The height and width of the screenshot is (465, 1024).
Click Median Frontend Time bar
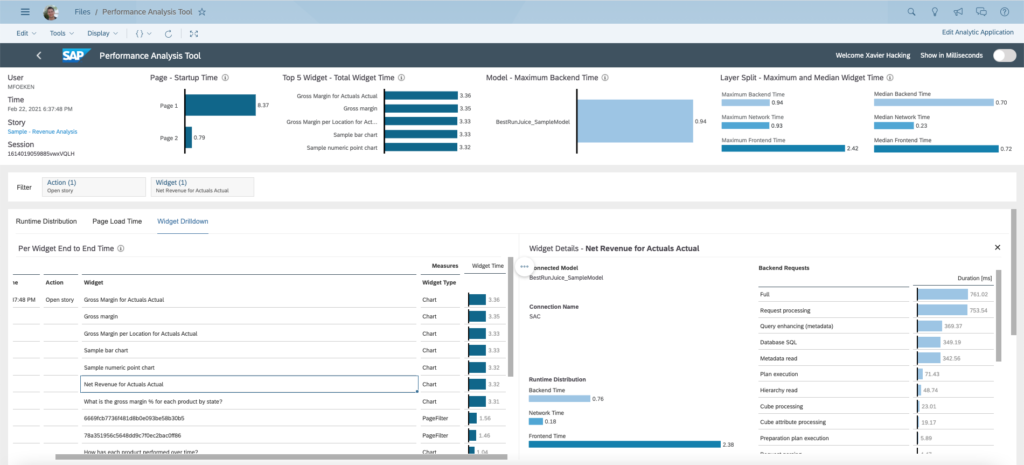point(938,148)
